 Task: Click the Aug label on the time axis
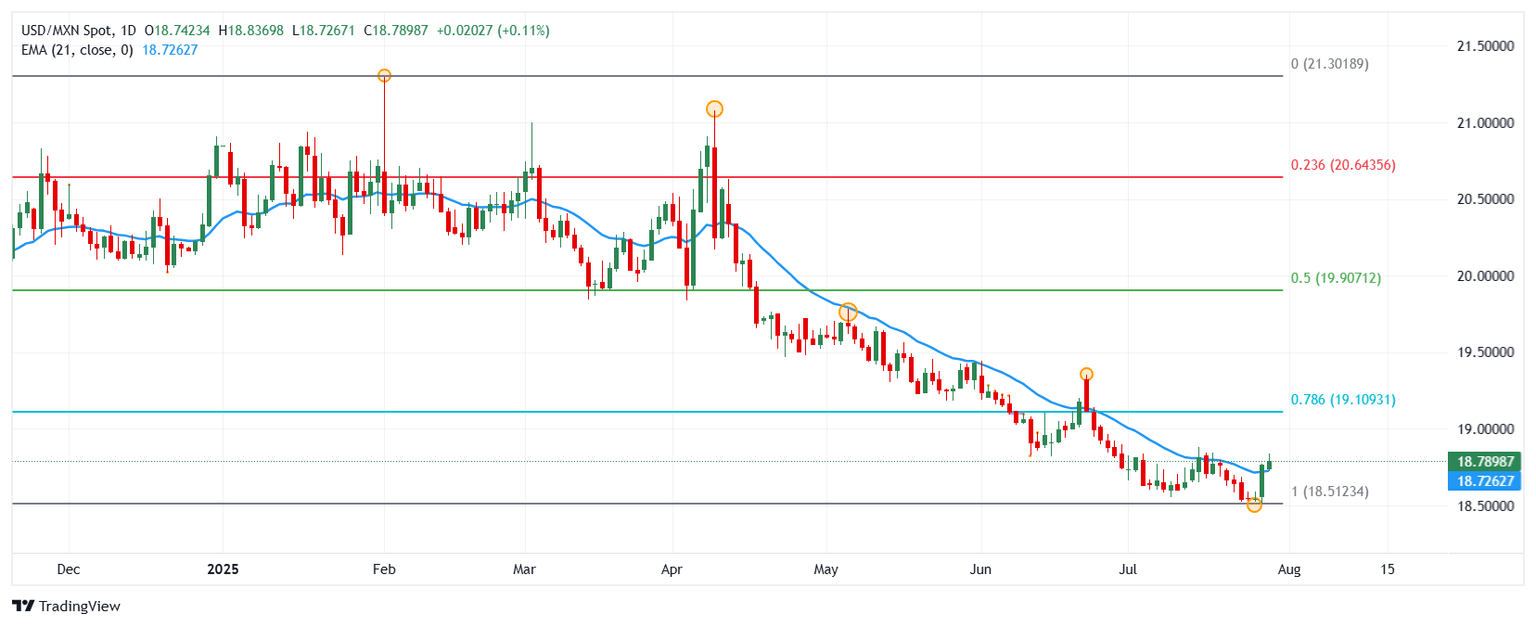(1289, 569)
